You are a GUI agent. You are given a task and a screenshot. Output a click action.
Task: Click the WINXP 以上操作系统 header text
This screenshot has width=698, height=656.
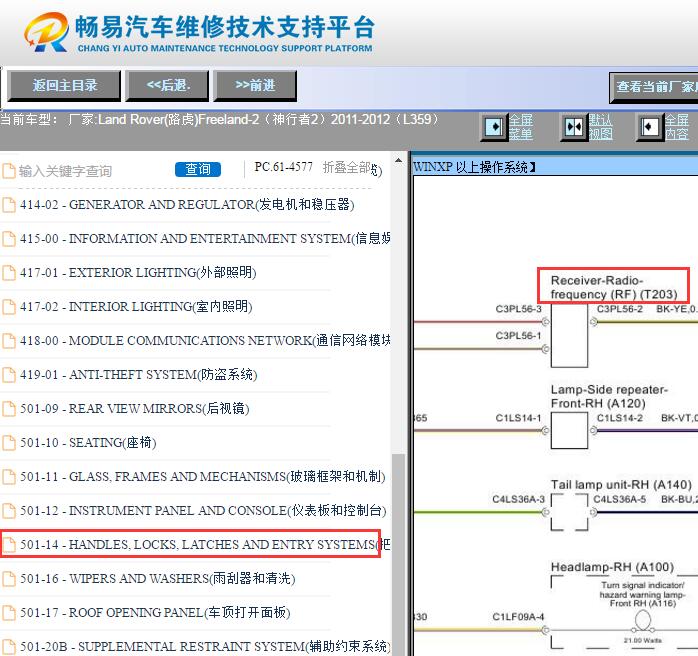[474, 167]
